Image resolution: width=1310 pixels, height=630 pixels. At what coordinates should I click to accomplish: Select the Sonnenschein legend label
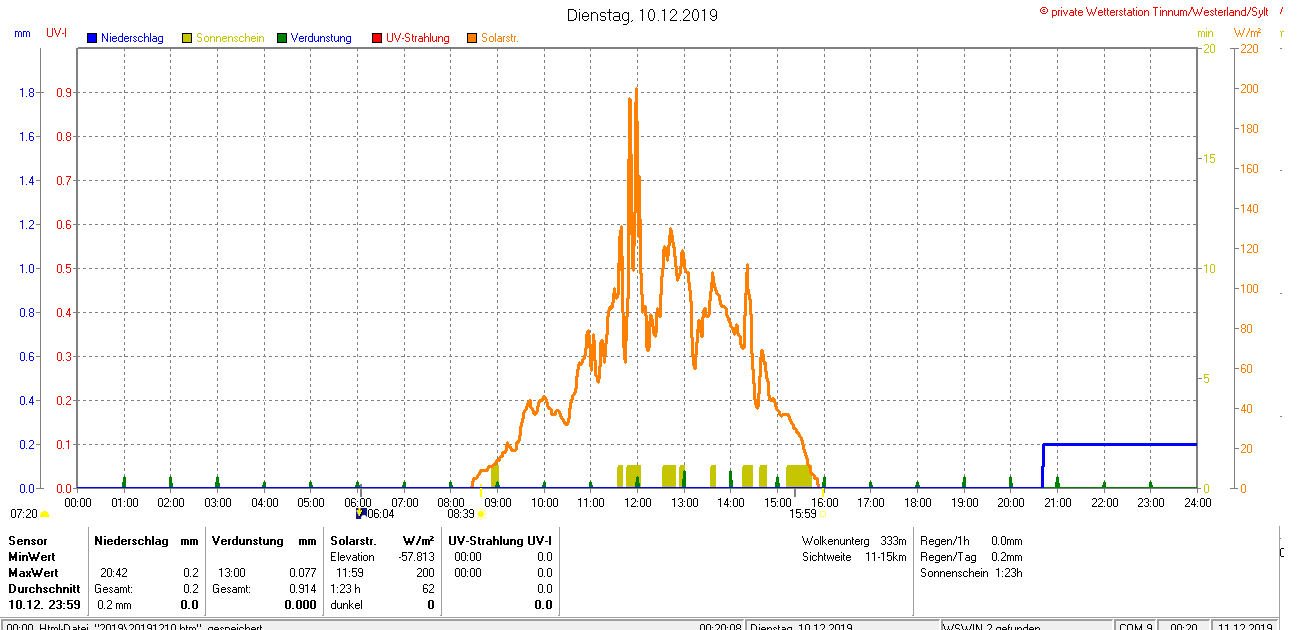tap(230, 38)
